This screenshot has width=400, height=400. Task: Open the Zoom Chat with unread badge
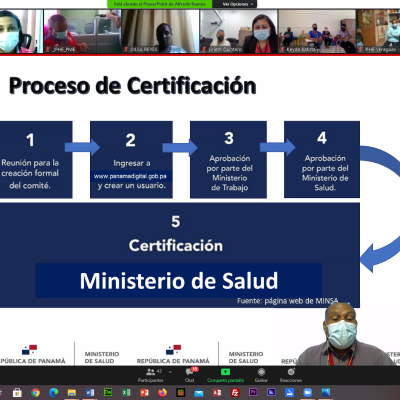tap(190, 375)
